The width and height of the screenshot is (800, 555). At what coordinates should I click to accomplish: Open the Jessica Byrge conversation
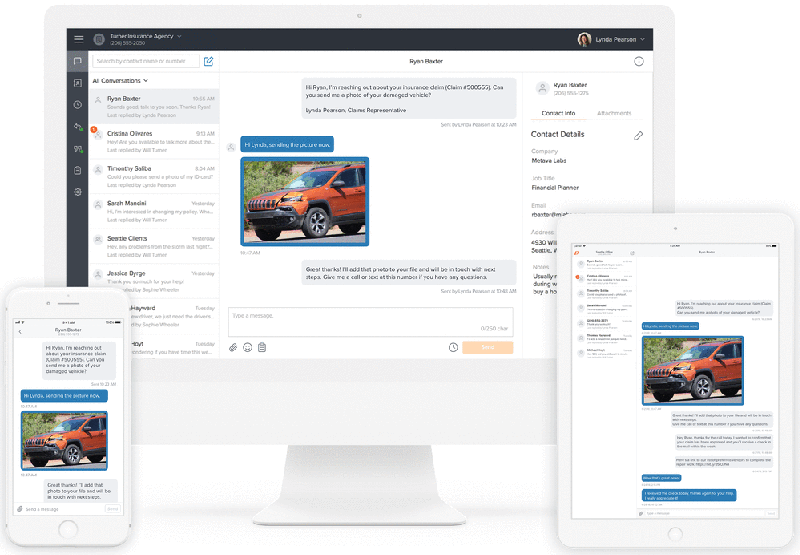click(x=154, y=281)
